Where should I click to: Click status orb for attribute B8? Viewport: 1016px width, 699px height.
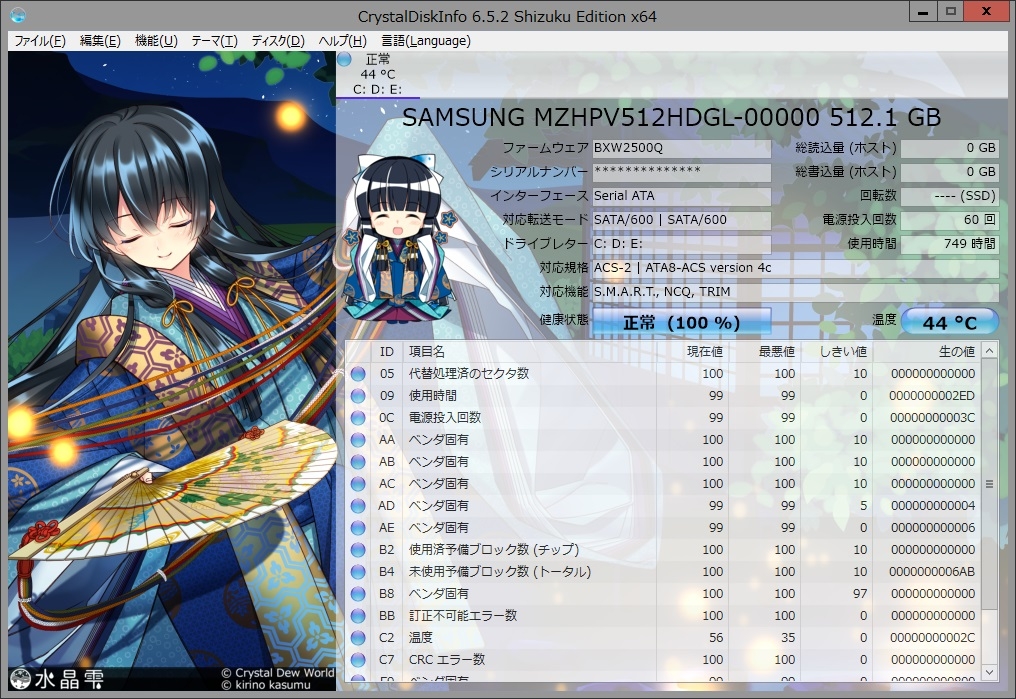358,594
